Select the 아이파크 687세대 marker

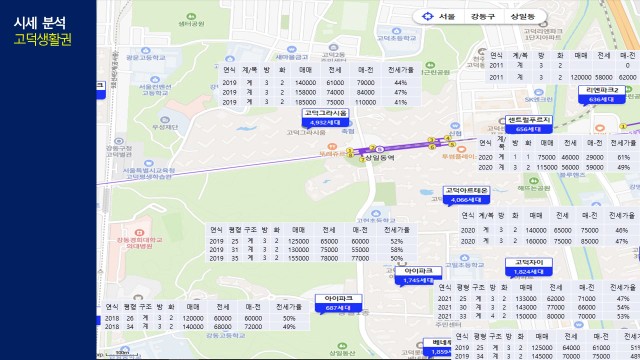[338, 303]
